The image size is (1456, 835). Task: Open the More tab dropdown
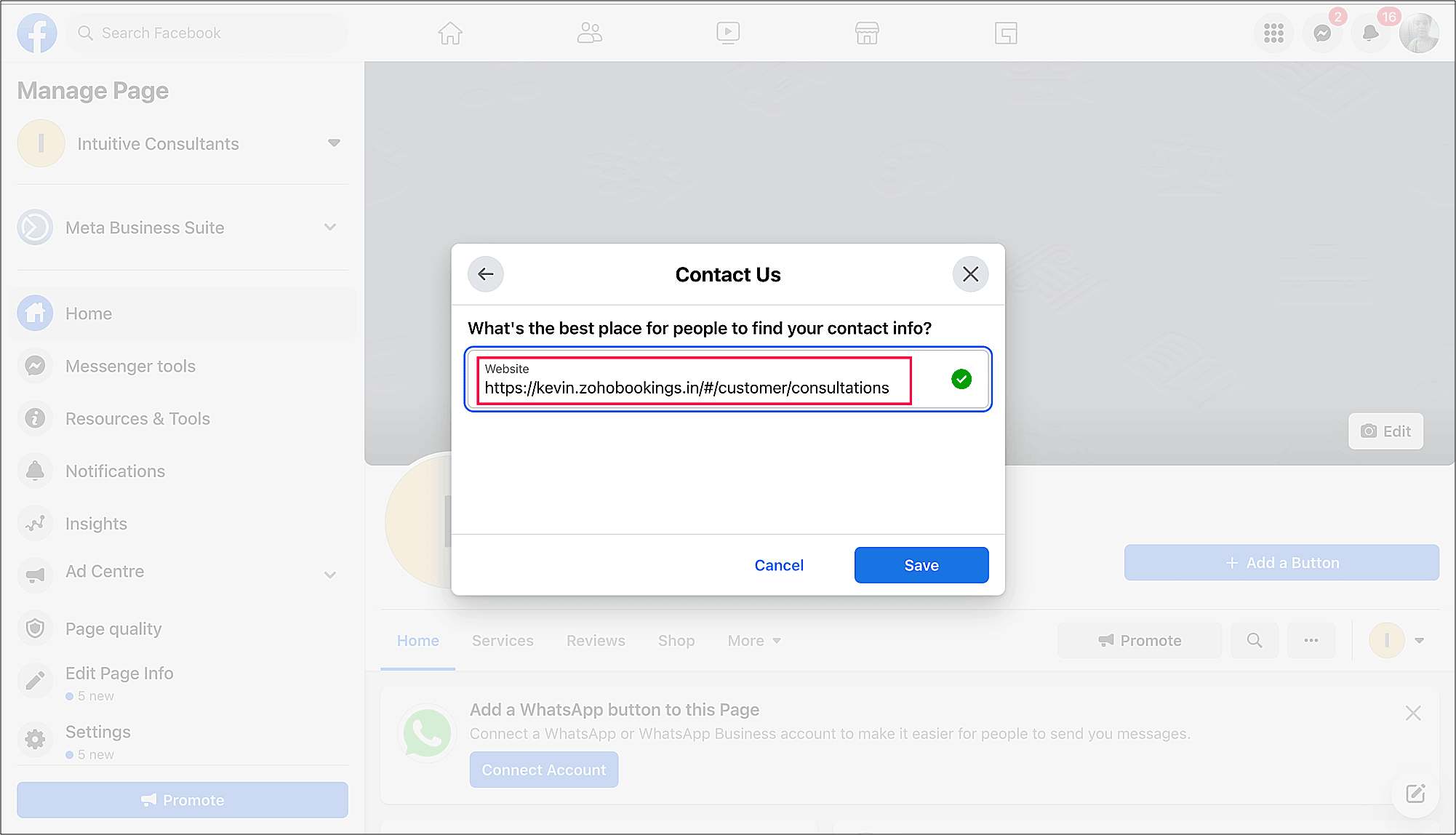point(754,641)
